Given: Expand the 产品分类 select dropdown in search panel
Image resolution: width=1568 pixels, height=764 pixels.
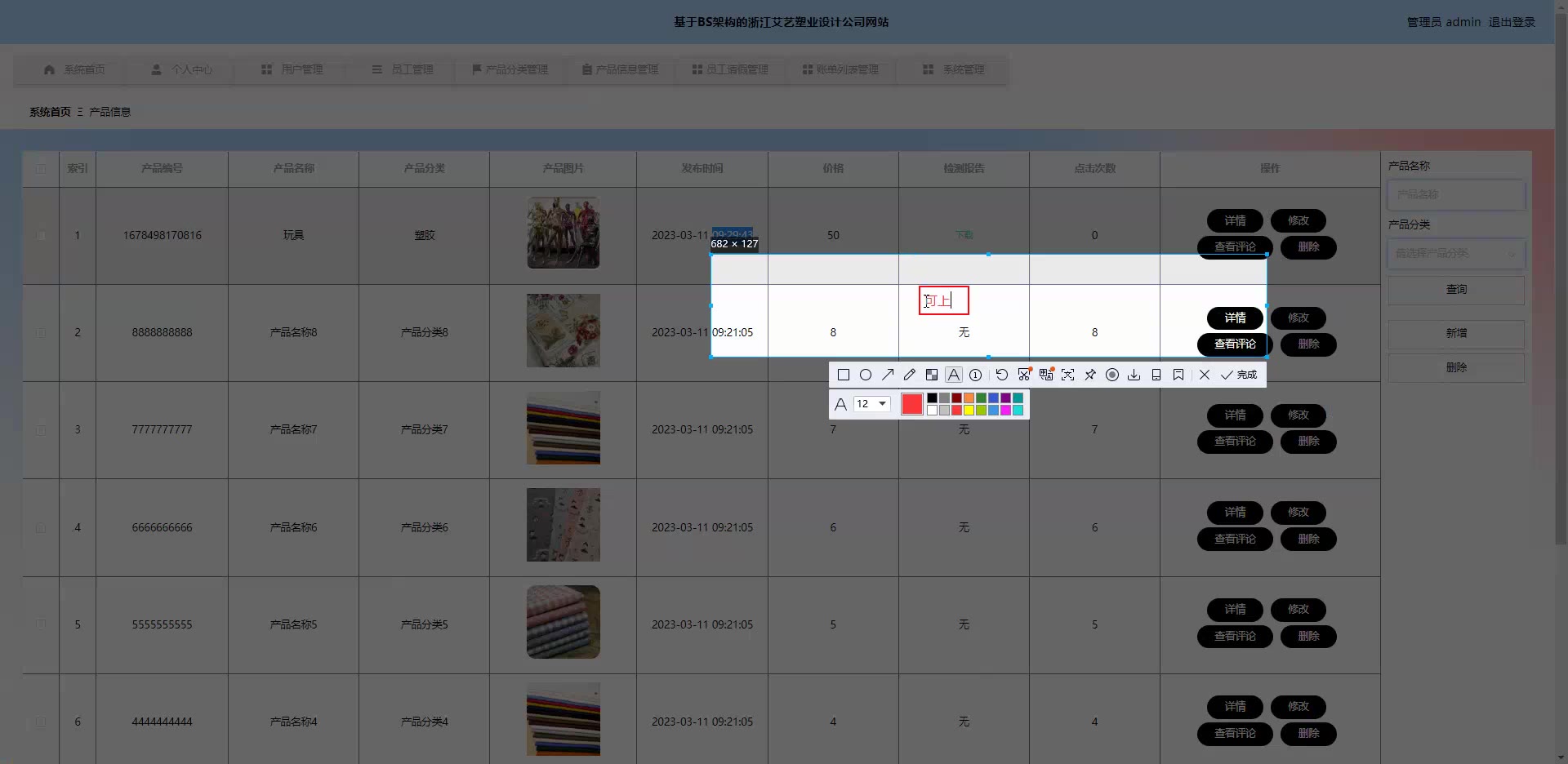Looking at the screenshot, I should [x=1456, y=254].
